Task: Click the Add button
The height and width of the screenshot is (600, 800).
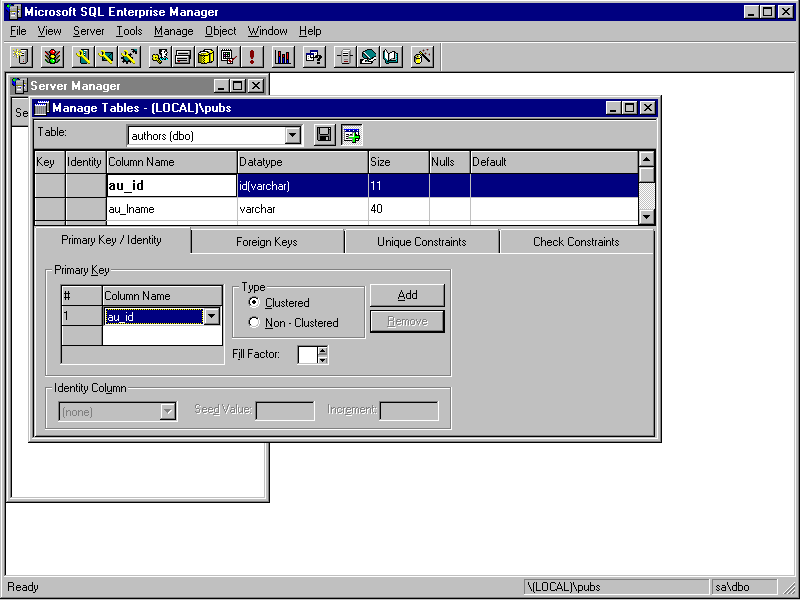Action: (x=407, y=295)
